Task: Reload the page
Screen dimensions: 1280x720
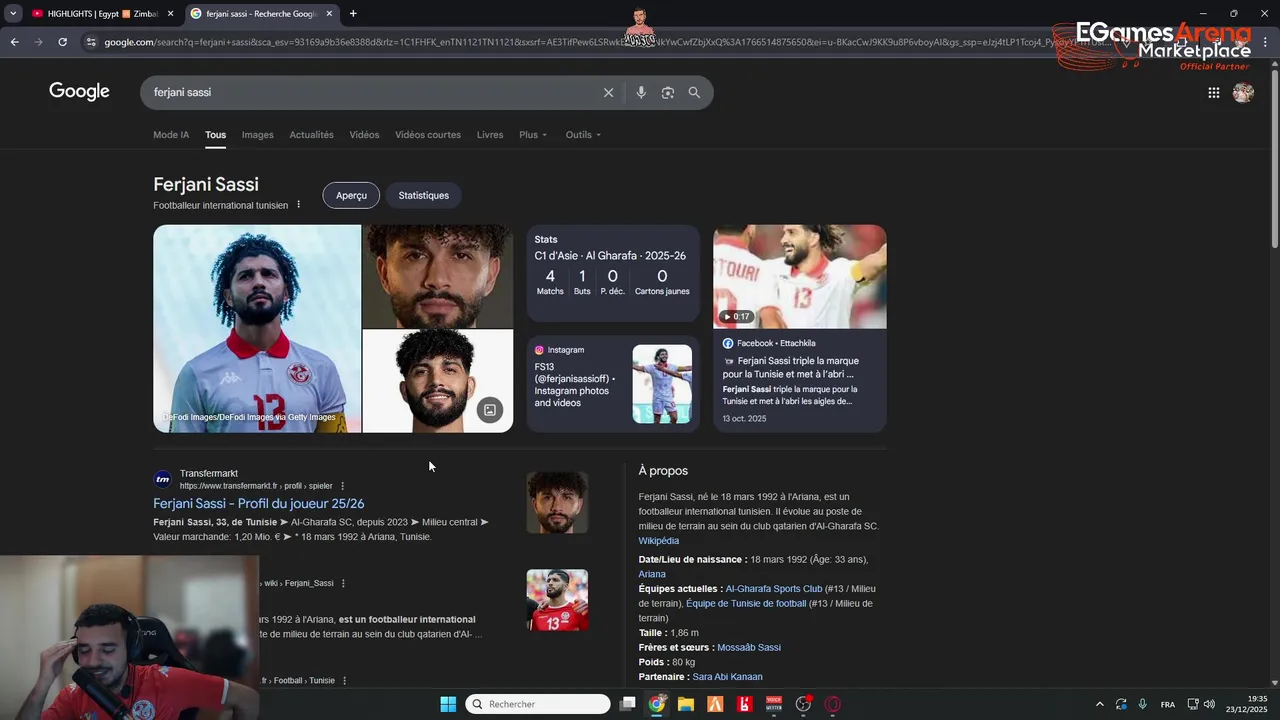Action: click(x=62, y=42)
